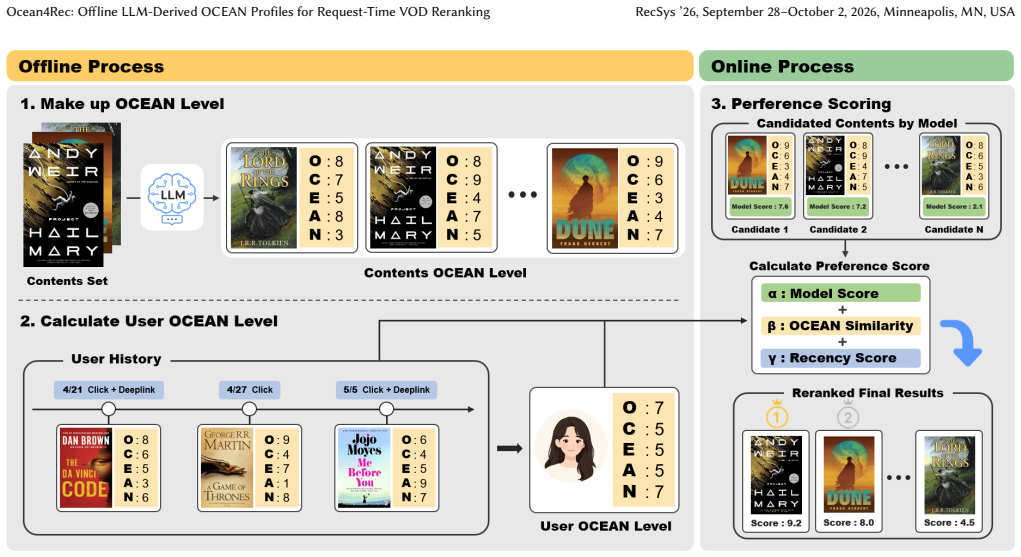Select the 'Online Process' header banner
The width and height of the screenshot is (1021, 557).
(856, 66)
